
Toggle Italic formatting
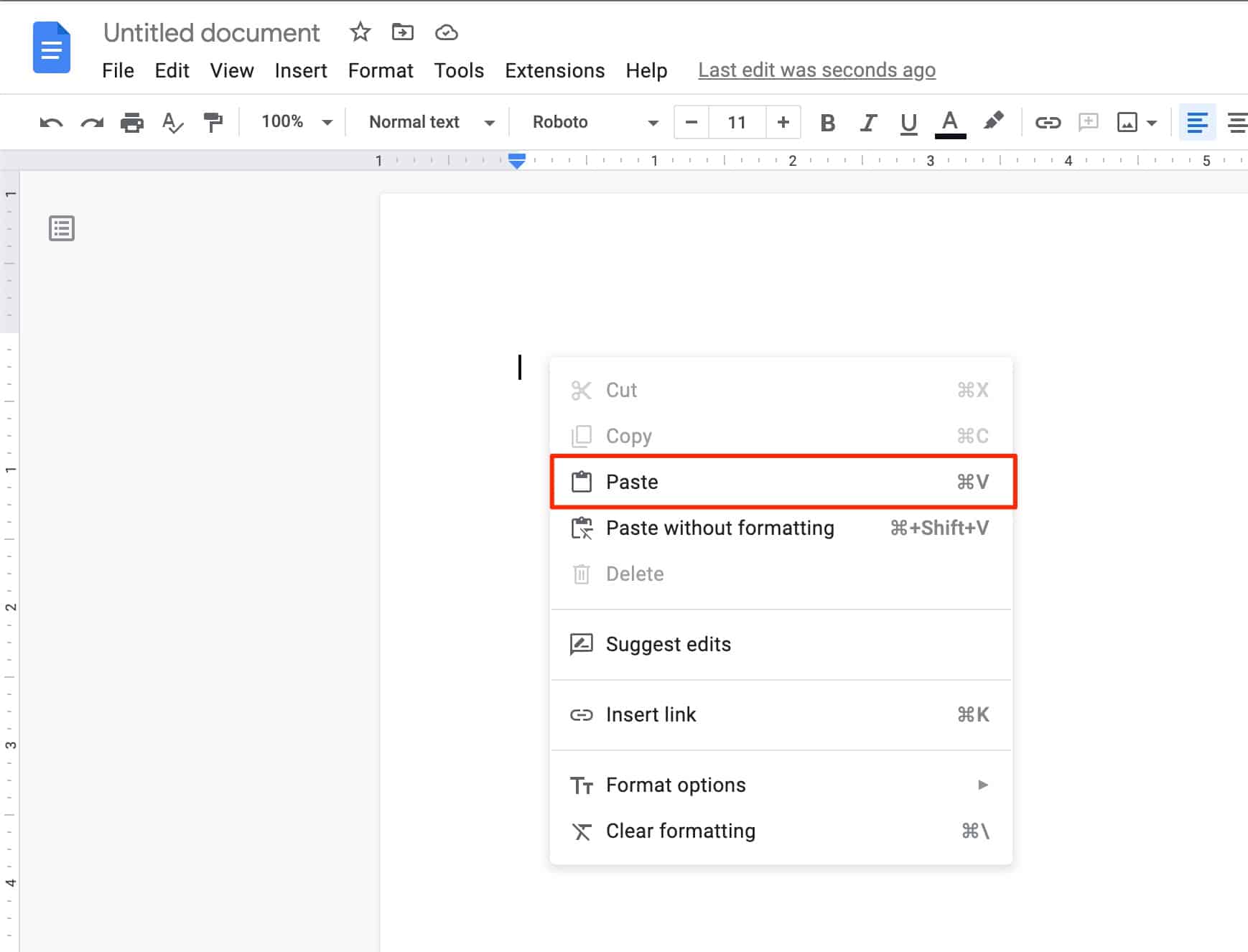click(x=868, y=123)
